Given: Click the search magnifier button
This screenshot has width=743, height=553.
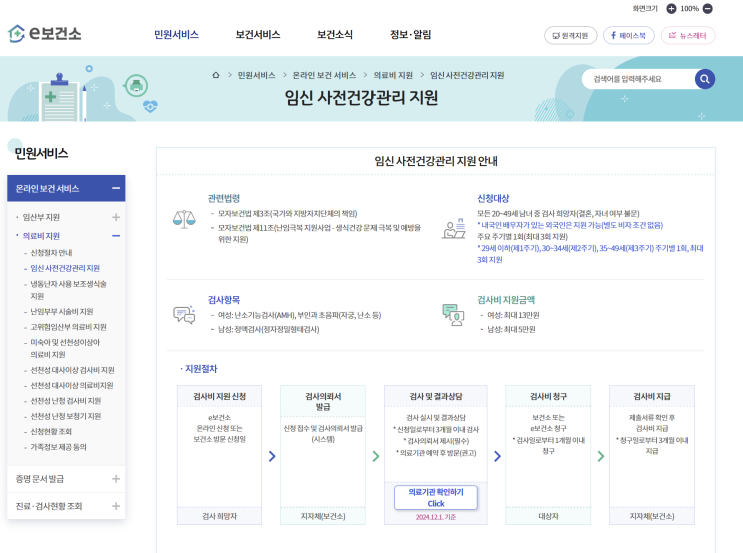Looking at the screenshot, I should 705,79.
